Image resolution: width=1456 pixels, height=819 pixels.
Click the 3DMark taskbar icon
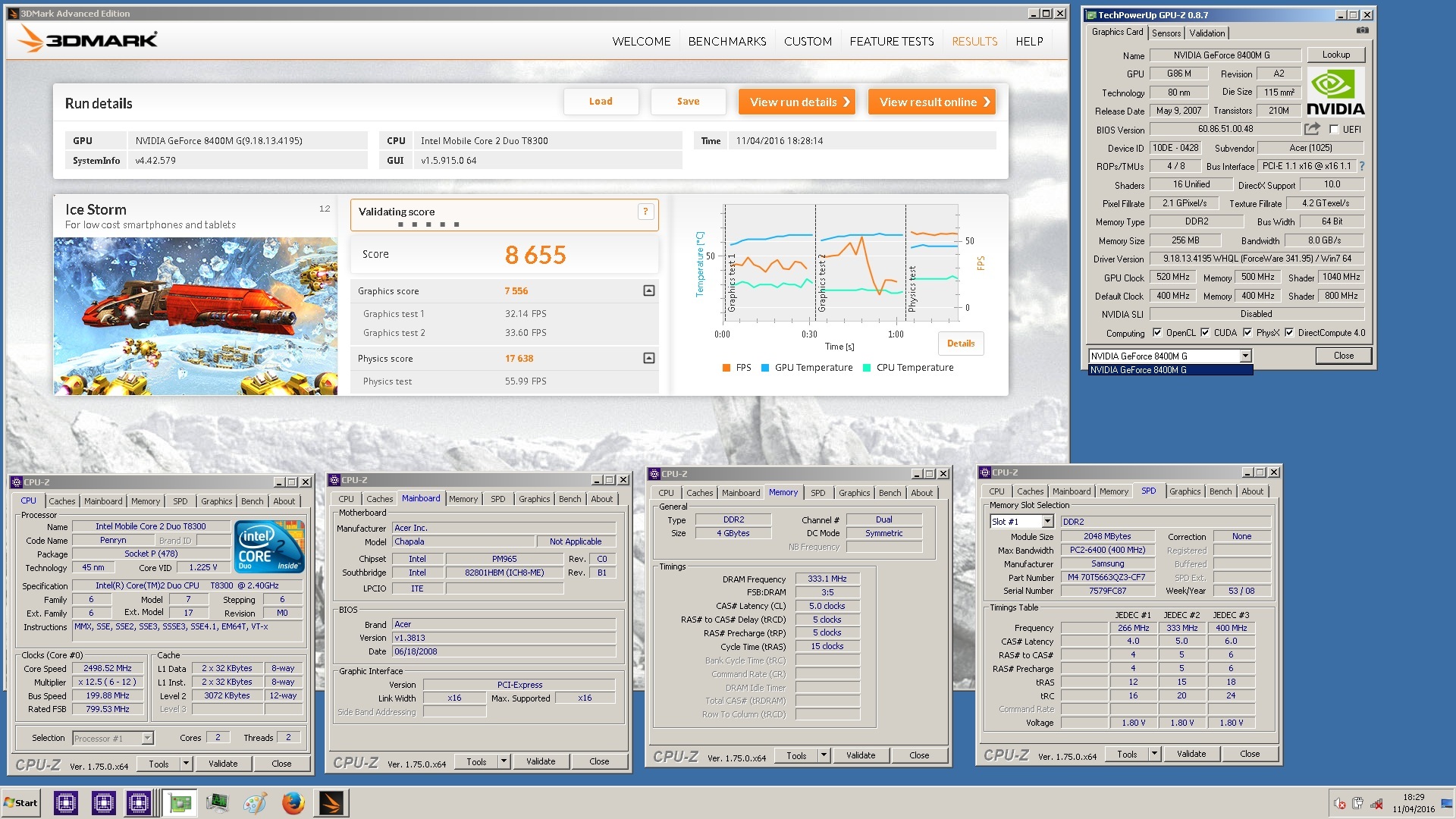pyautogui.click(x=331, y=803)
